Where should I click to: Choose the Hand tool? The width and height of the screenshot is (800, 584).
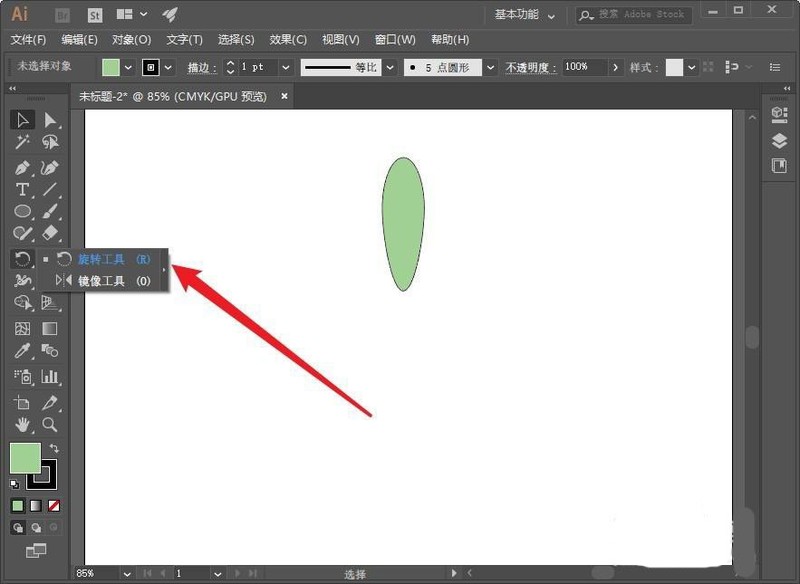coord(22,425)
